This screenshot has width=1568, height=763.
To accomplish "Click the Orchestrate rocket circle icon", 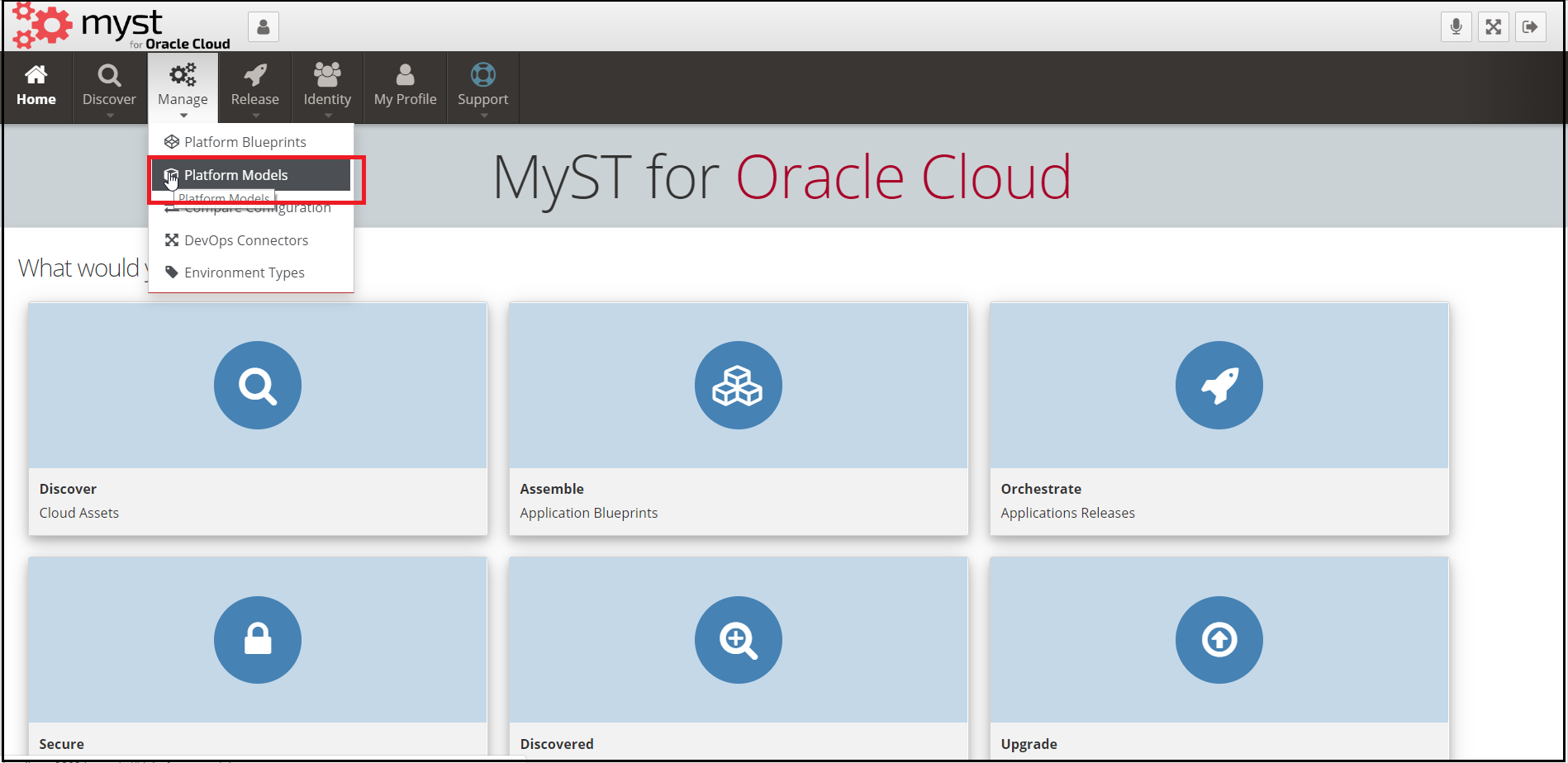I will click(1219, 385).
